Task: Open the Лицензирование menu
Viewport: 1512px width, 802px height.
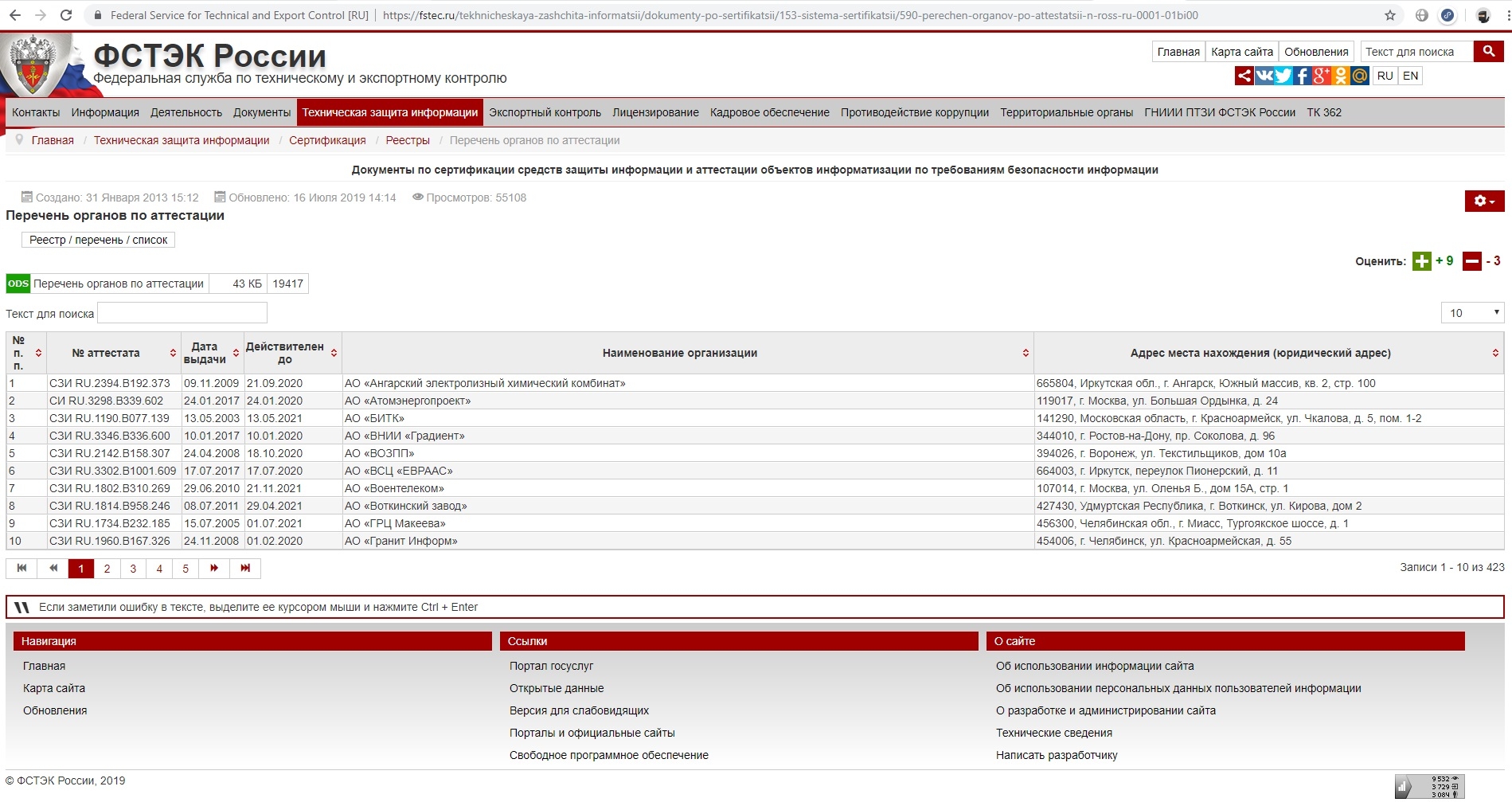Action: pos(655,112)
